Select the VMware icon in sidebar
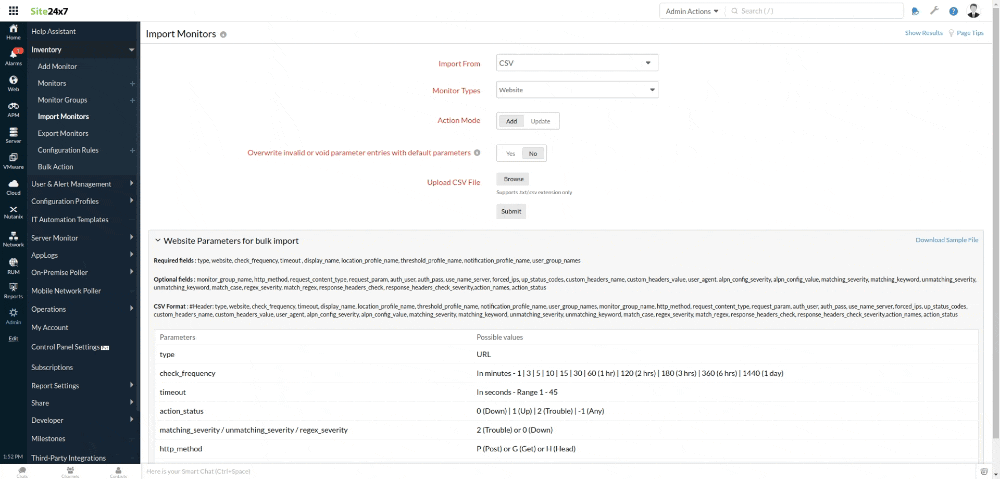Viewport: 1000px width, 479px height. (x=13, y=161)
